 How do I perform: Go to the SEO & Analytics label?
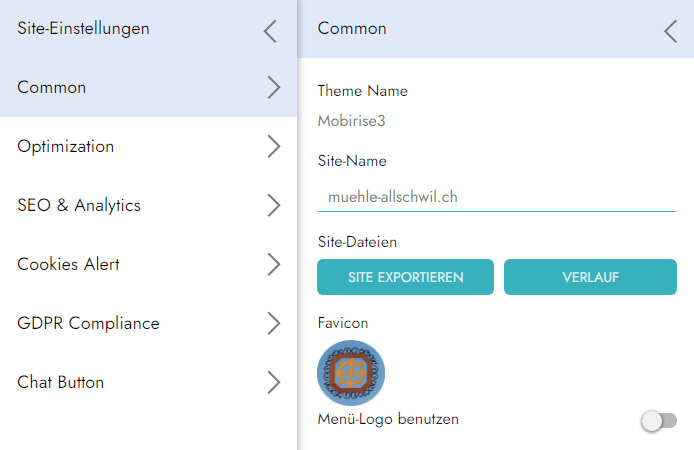click(79, 206)
